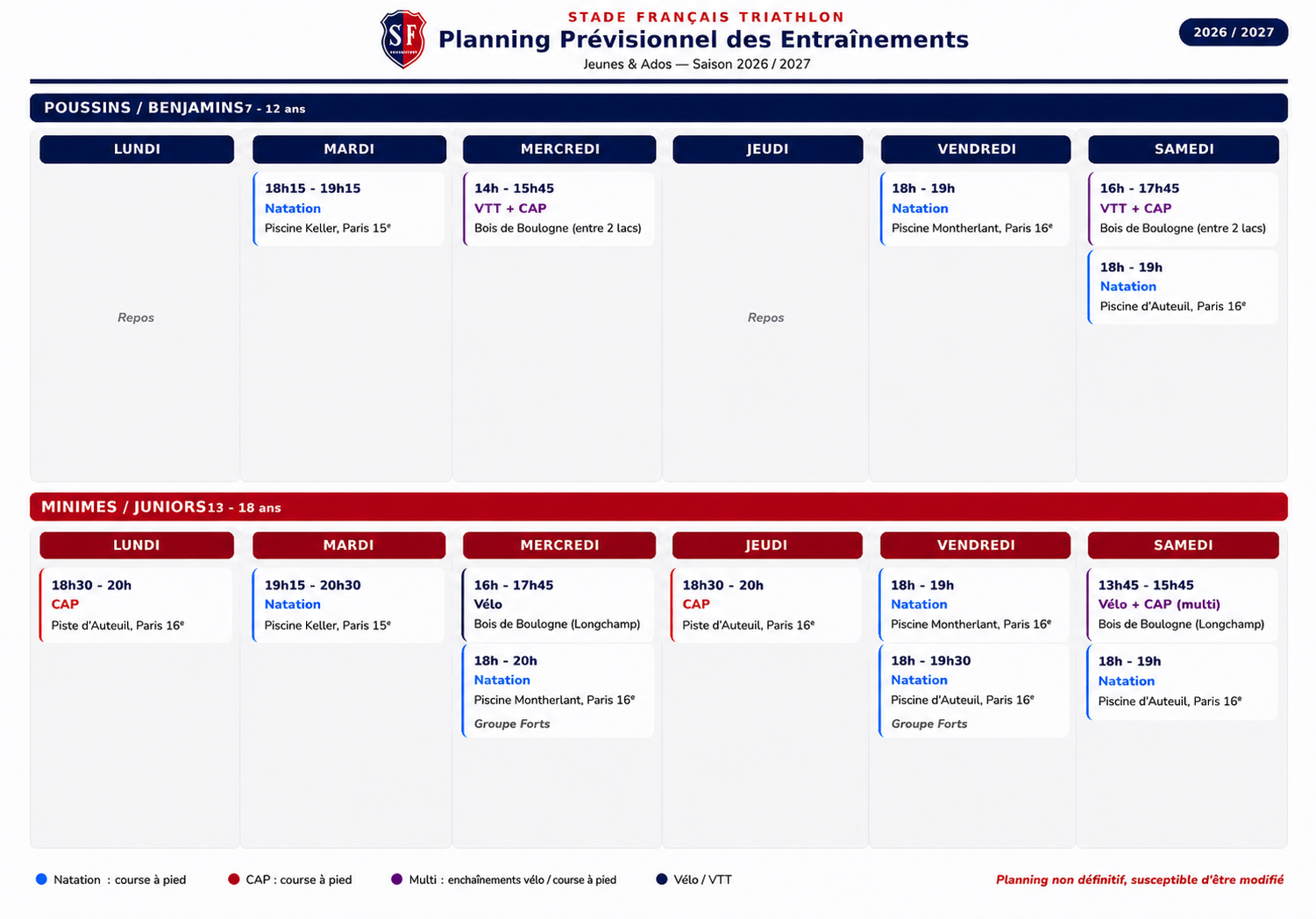Click the '18h - 19h30' time on Minimes Vendredi
This screenshot has height=919, width=1316.
(930, 660)
